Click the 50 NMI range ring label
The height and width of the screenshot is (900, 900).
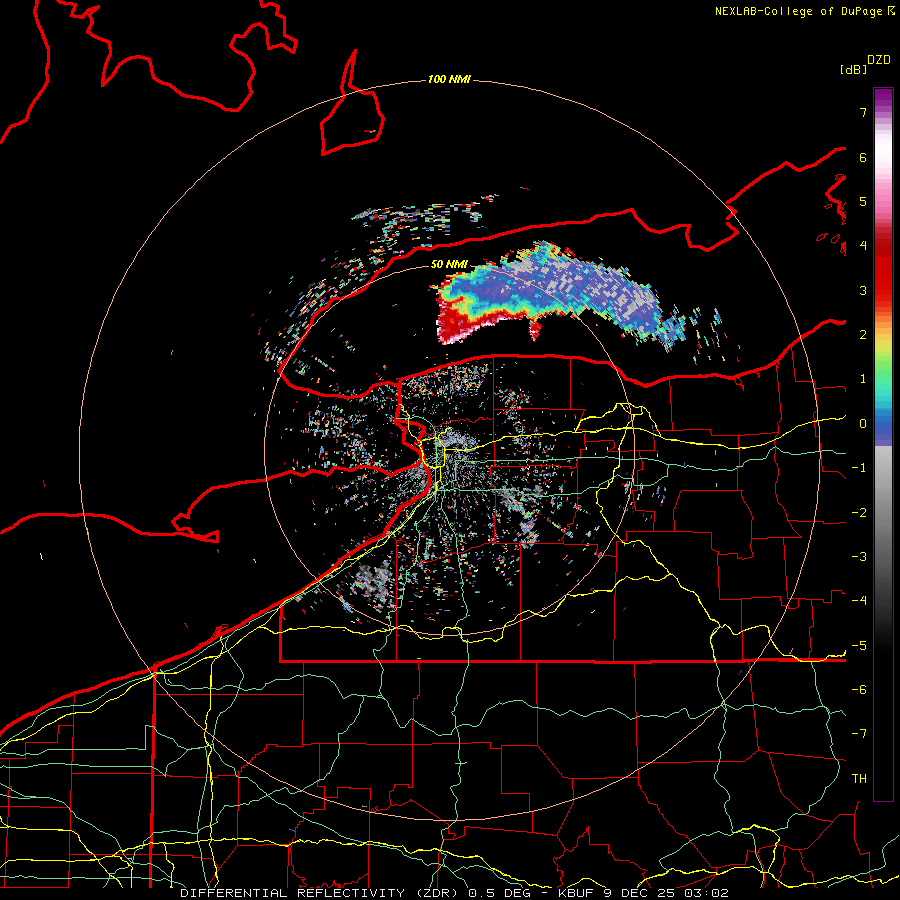point(449,264)
